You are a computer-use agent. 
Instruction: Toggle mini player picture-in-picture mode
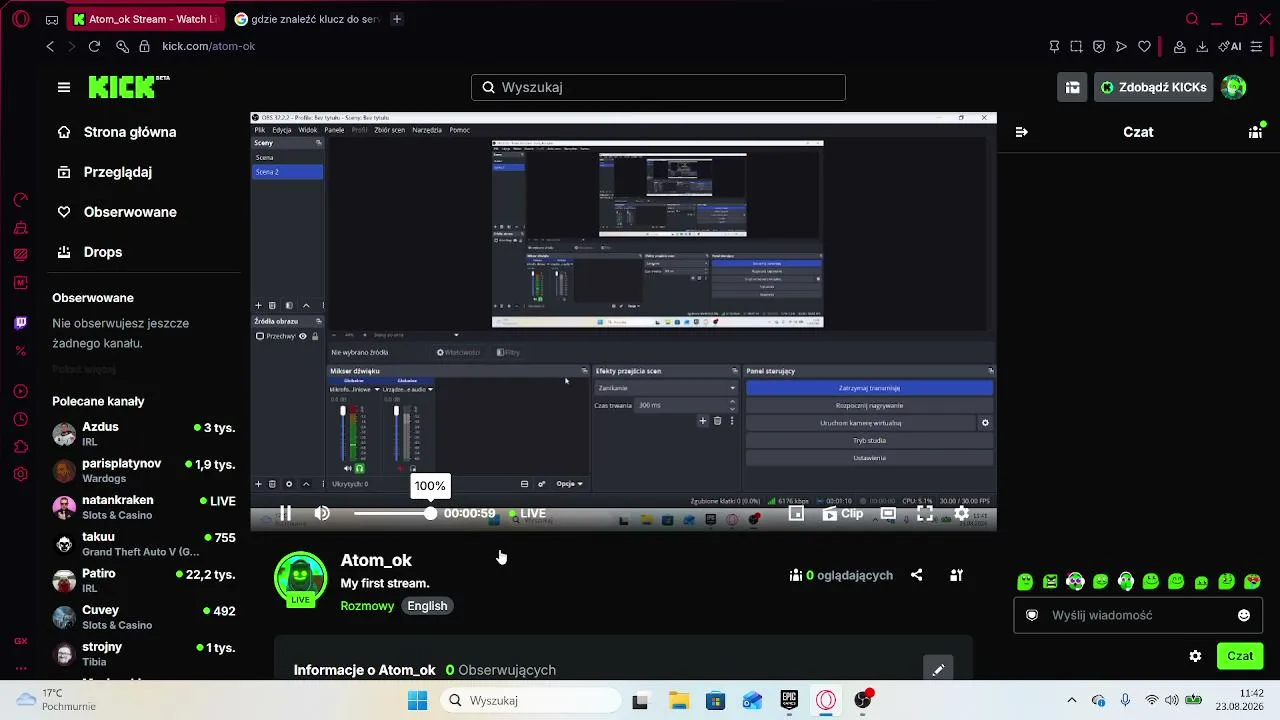pos(796,513)
